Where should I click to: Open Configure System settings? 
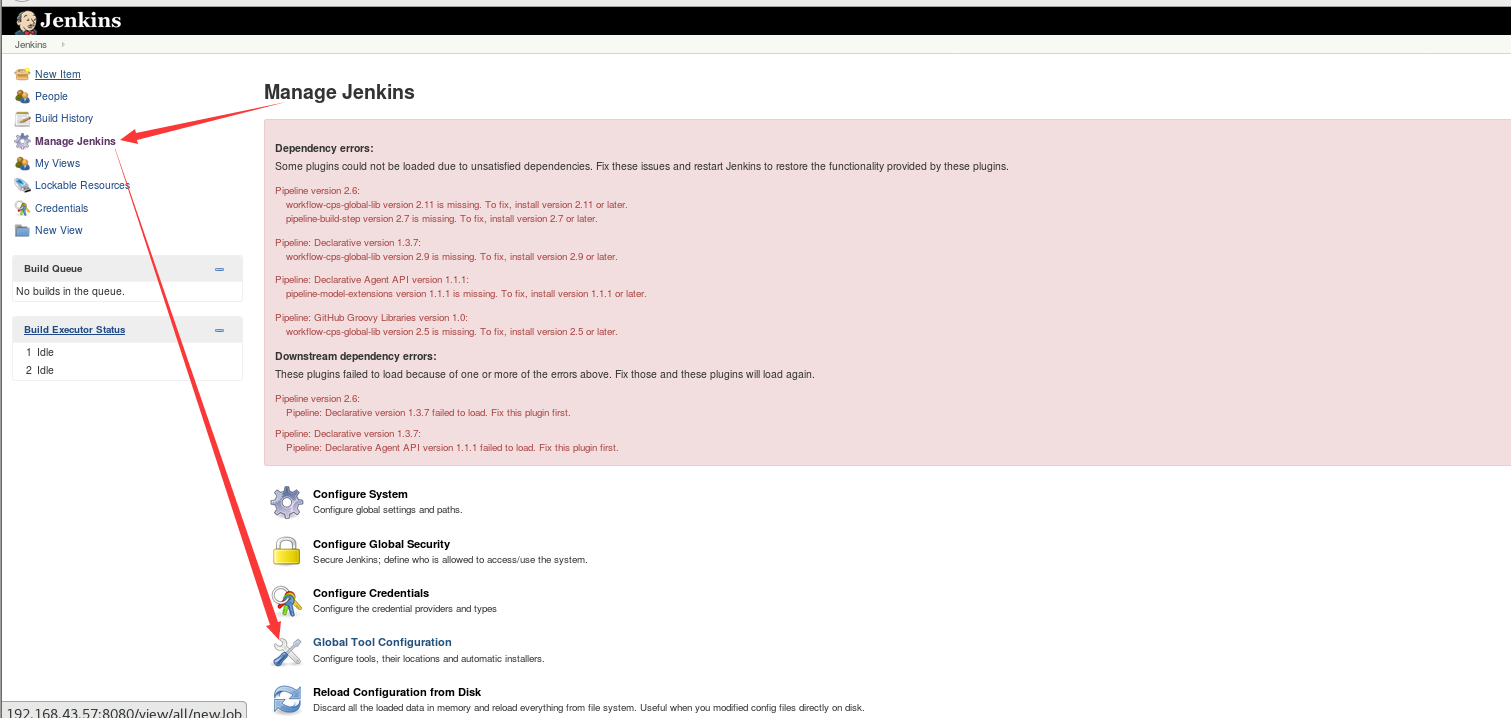pyautogui.click(x=360, y=494)
